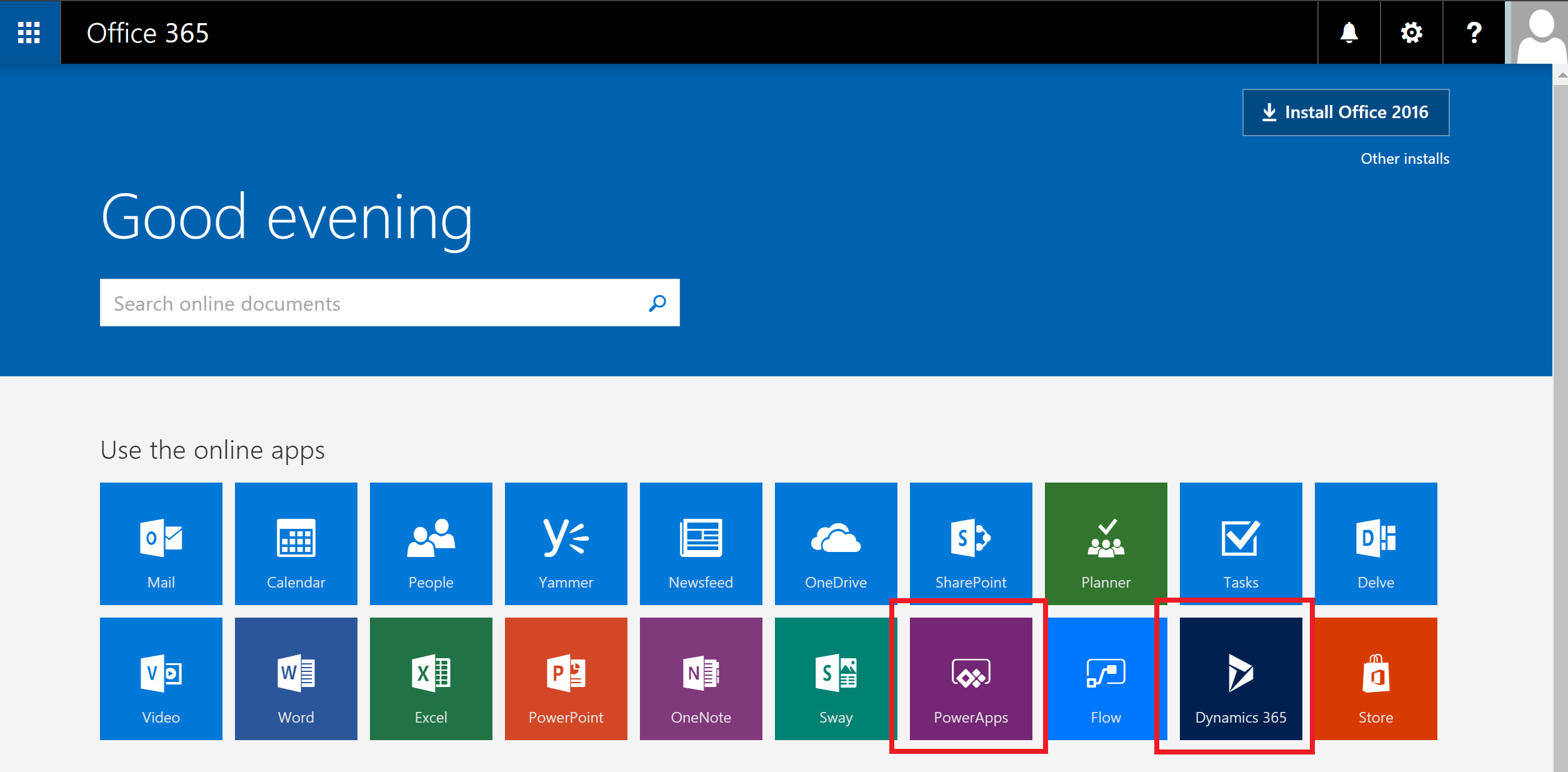Open the settings gear
The height and width of the screenshot is (772, 1568).
(1412, 32)
